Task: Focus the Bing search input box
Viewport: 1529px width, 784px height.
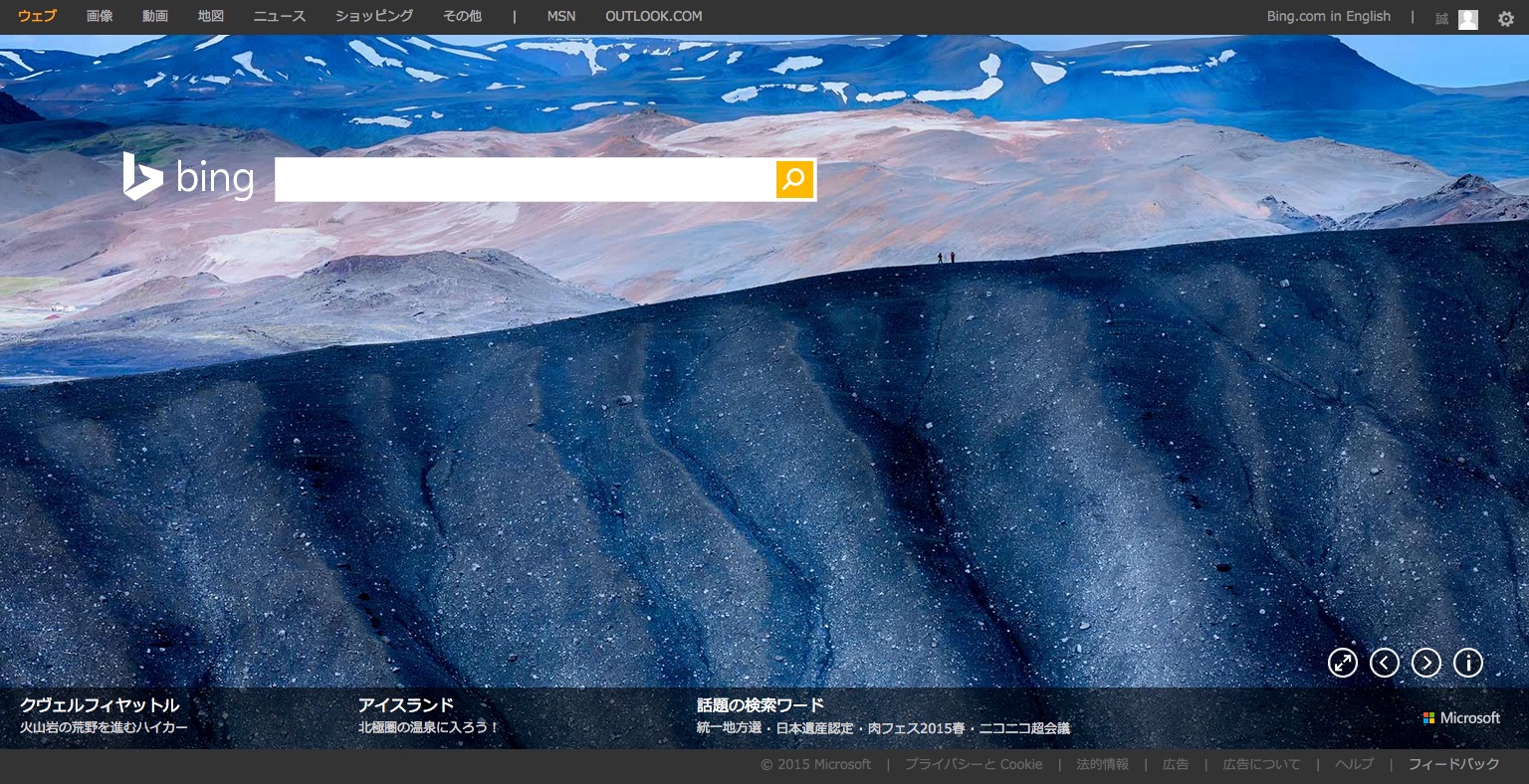Action: pos(525,179)
